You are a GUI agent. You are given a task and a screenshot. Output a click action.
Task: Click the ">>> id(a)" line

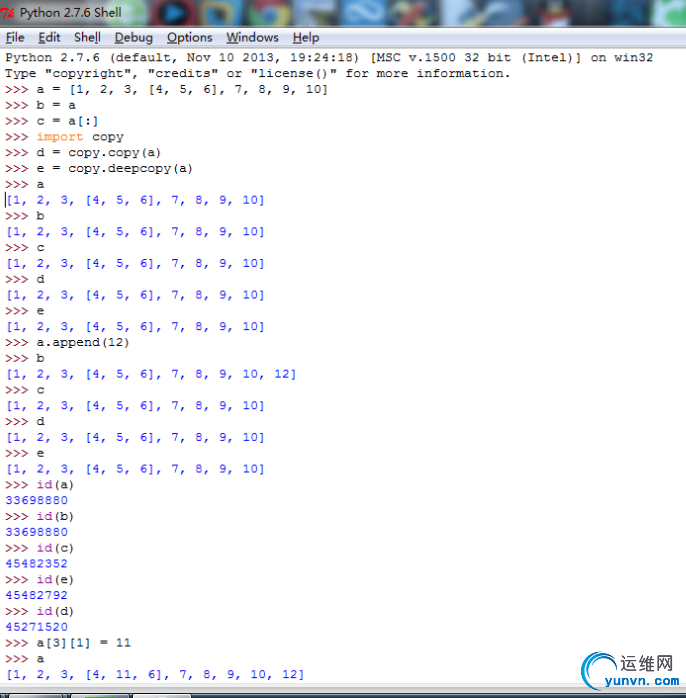click(40, 485)
